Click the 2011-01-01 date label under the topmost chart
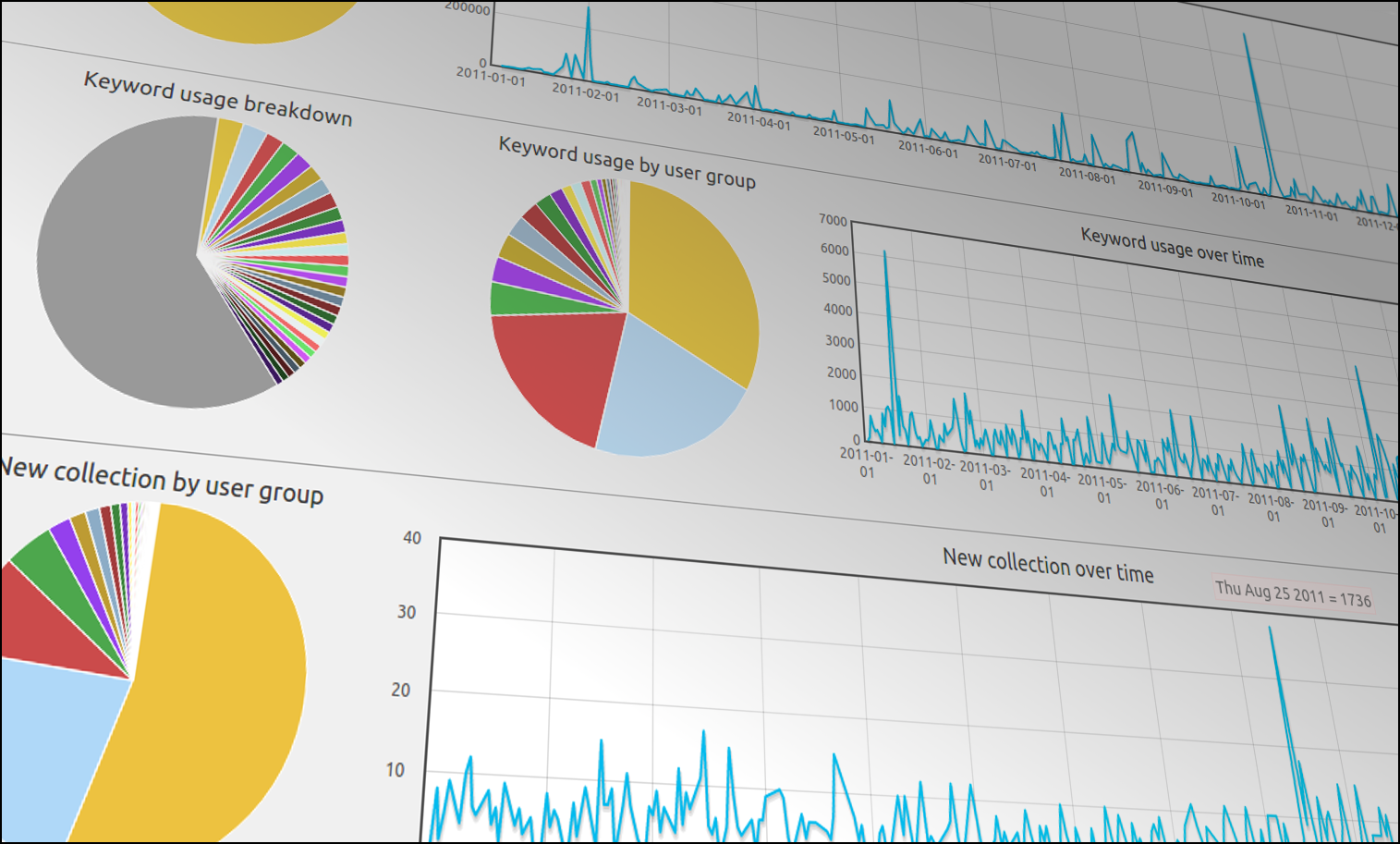Viewport: 1400px width, 844px height. coord(491,76)
